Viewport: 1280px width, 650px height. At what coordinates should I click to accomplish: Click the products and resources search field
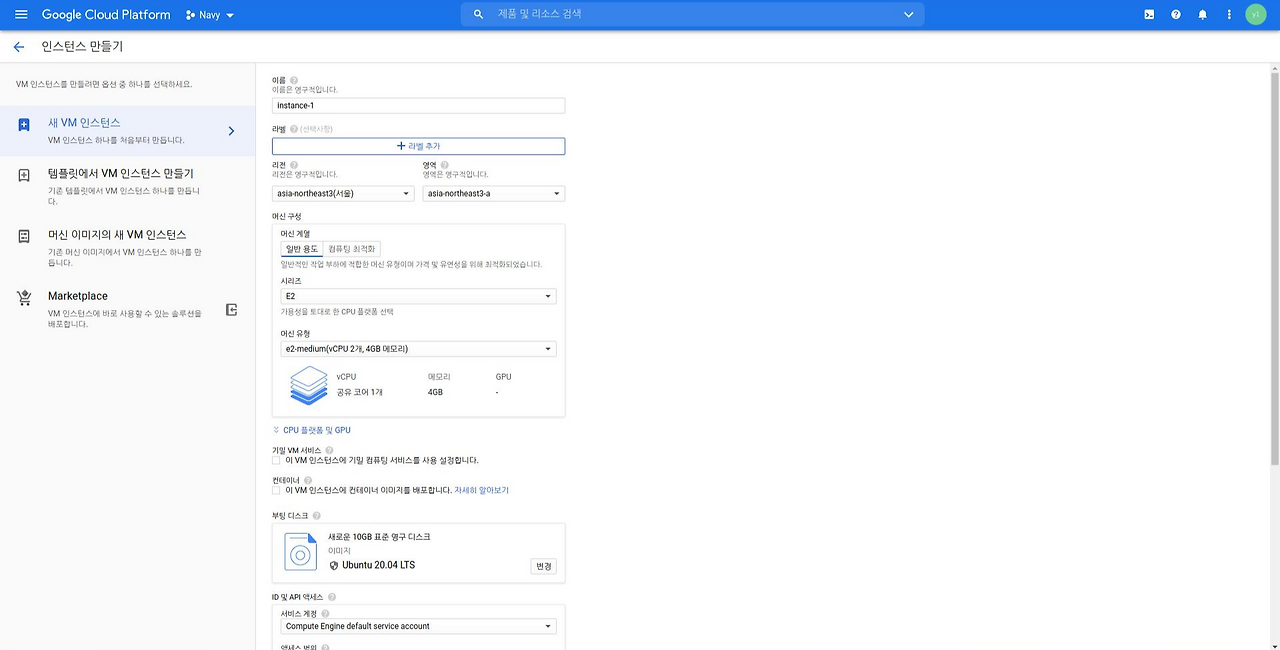692,14
